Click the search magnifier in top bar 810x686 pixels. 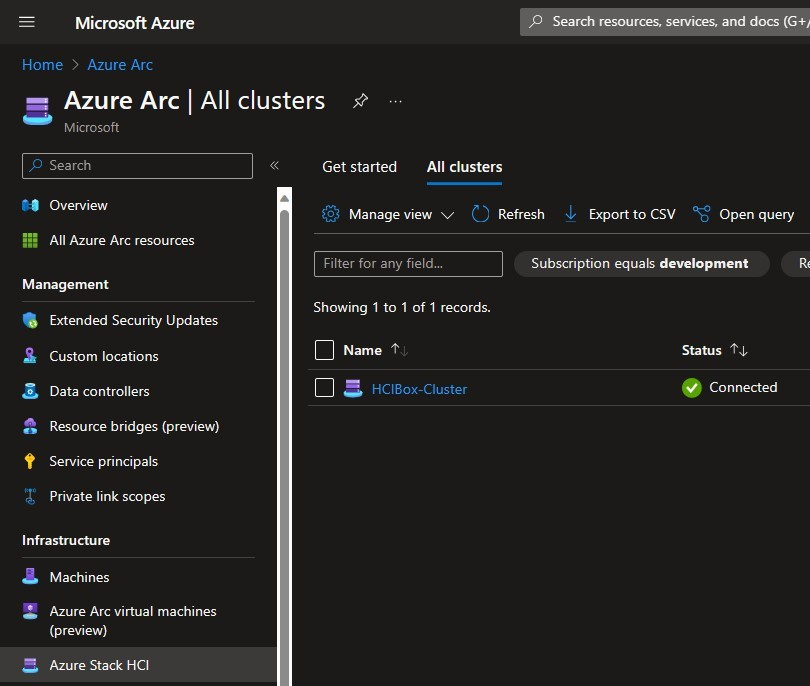pos(536,21)
